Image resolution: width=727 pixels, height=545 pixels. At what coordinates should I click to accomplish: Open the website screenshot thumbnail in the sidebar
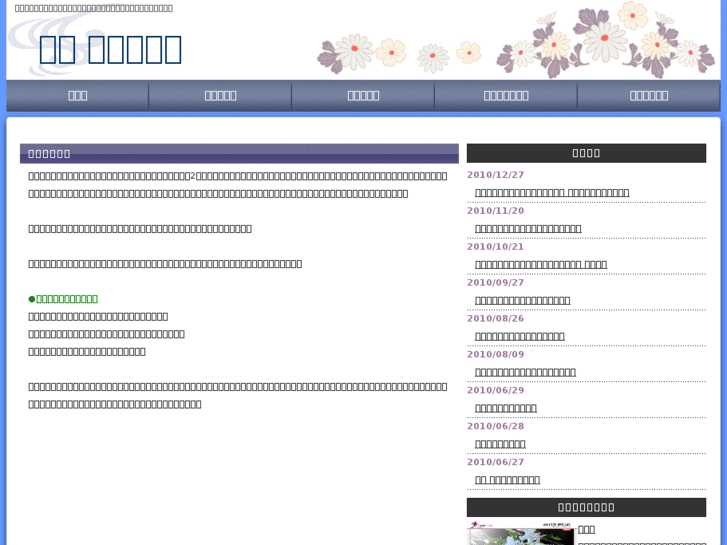pyautogui.click(x=520, y=533)
